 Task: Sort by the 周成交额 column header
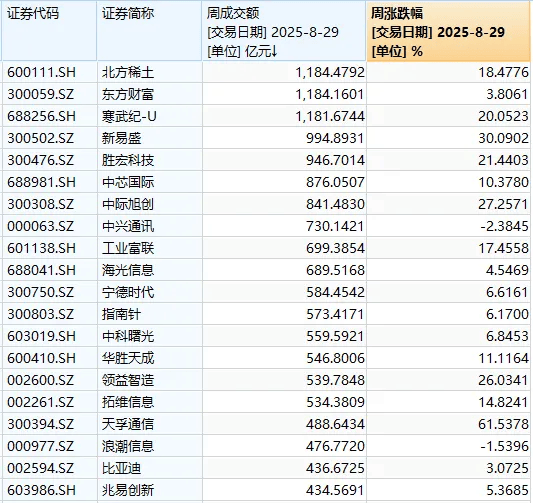click(284, 31)
